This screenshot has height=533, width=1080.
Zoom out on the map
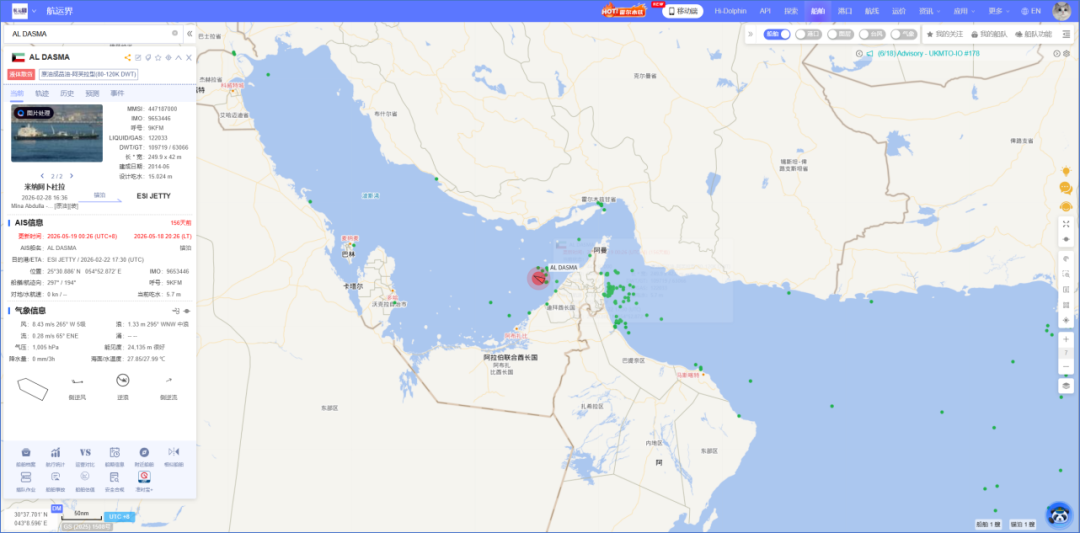(1066, 366)
